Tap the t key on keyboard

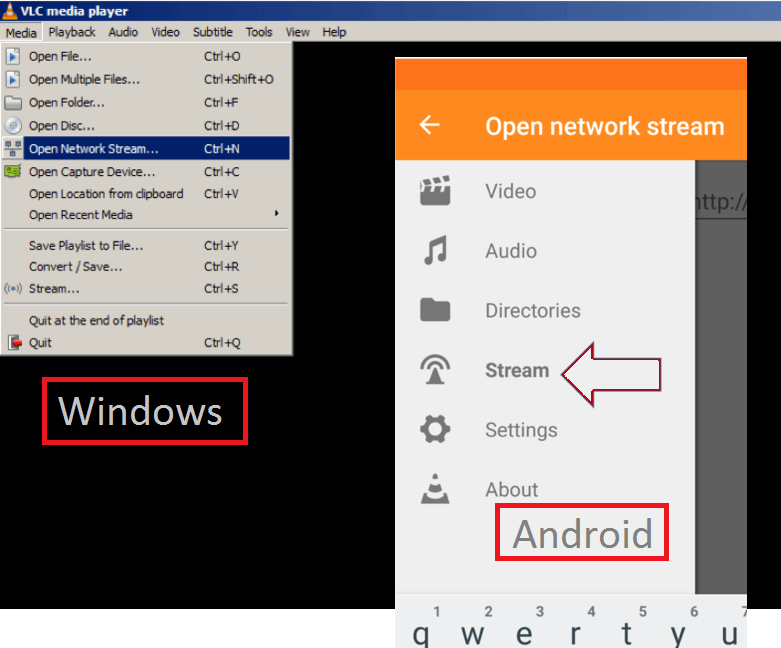click(x=627, y=634)
